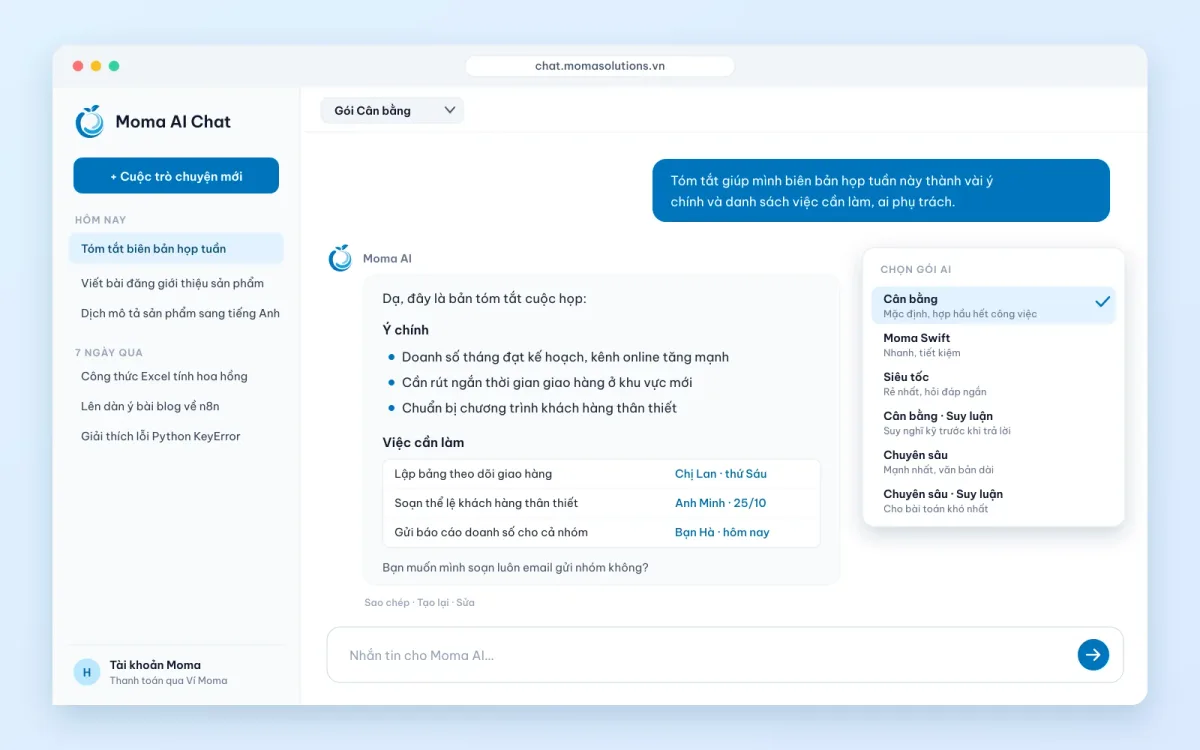Image resolution: width=1200 pixels, height=750 pixels.
Task: Click the H account avatar
Action: 87,672
